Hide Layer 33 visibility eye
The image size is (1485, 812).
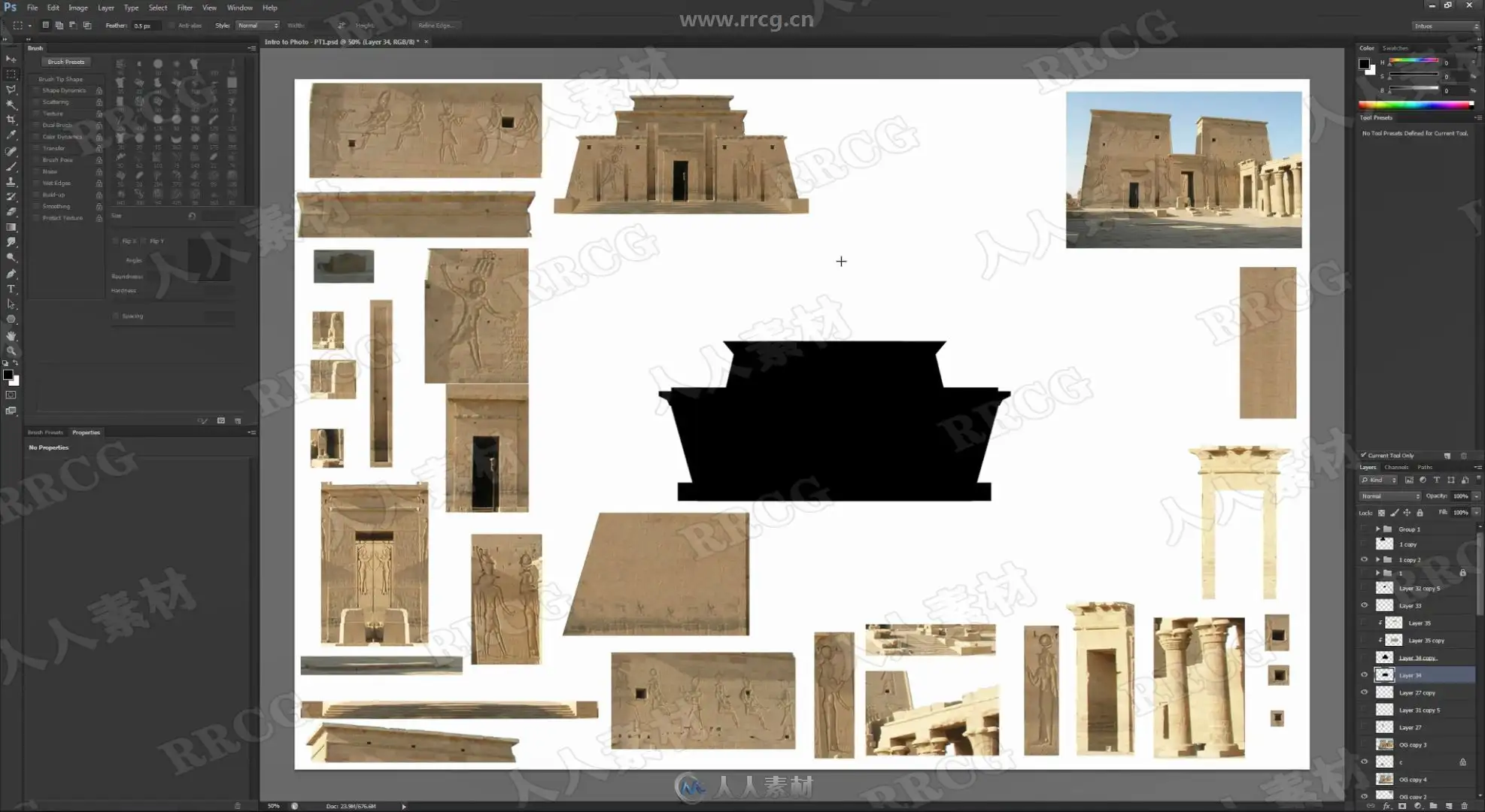click(1364, 605)
